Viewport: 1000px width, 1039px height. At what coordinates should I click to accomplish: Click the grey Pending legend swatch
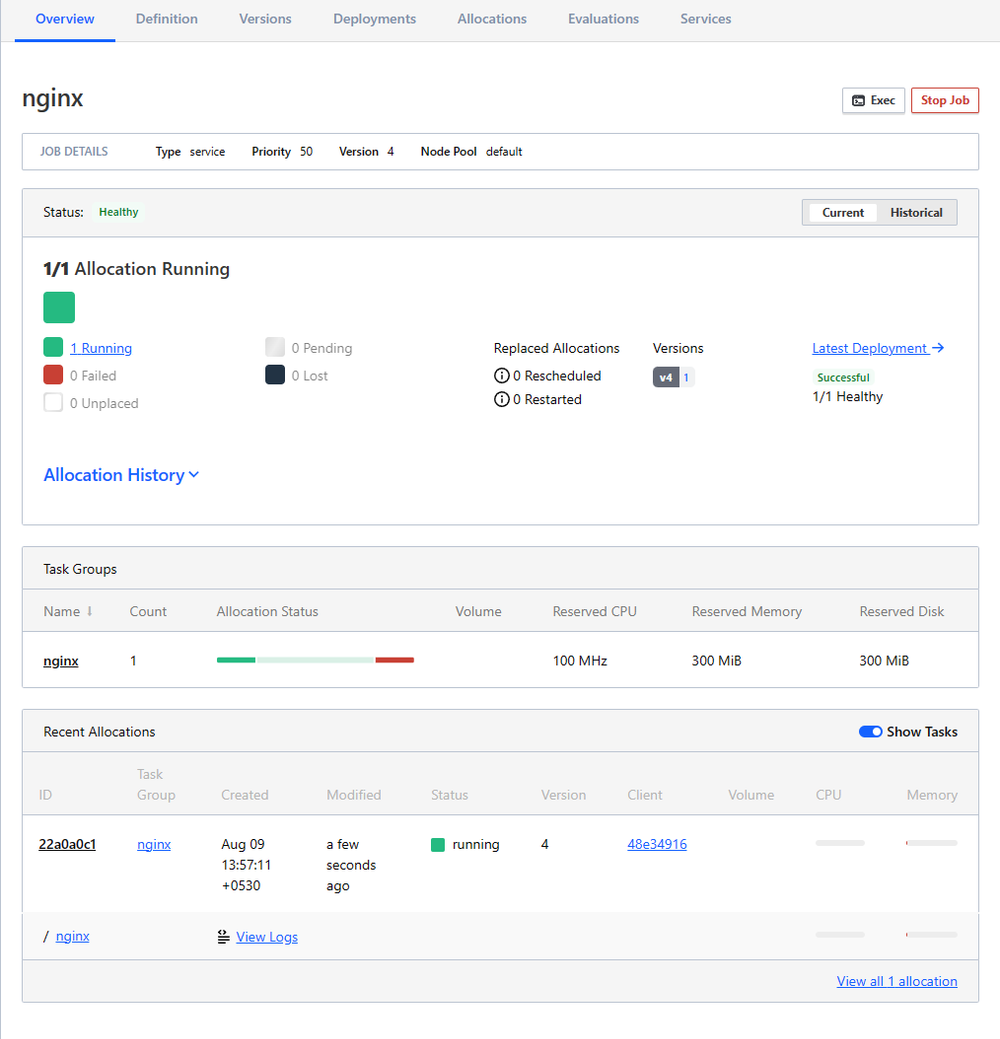click(275, 347)
